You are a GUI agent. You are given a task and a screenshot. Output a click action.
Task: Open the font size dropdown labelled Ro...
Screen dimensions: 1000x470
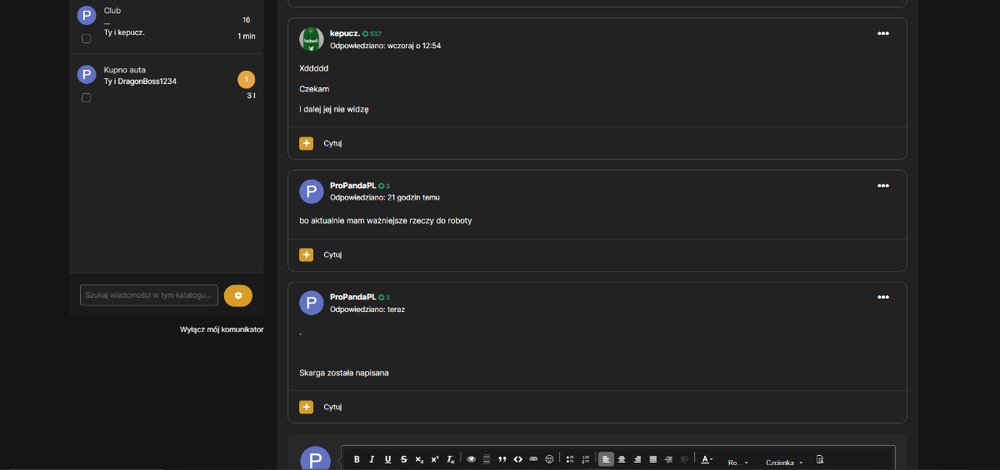737,462
